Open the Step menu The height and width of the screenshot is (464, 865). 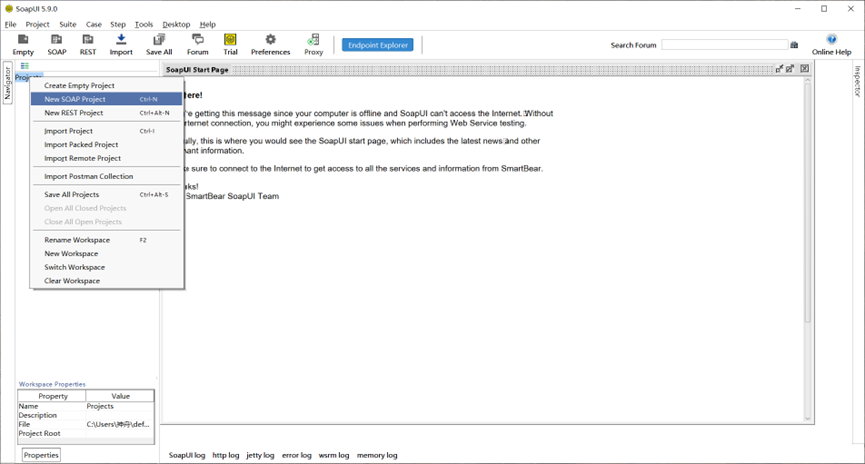[118, 24]
